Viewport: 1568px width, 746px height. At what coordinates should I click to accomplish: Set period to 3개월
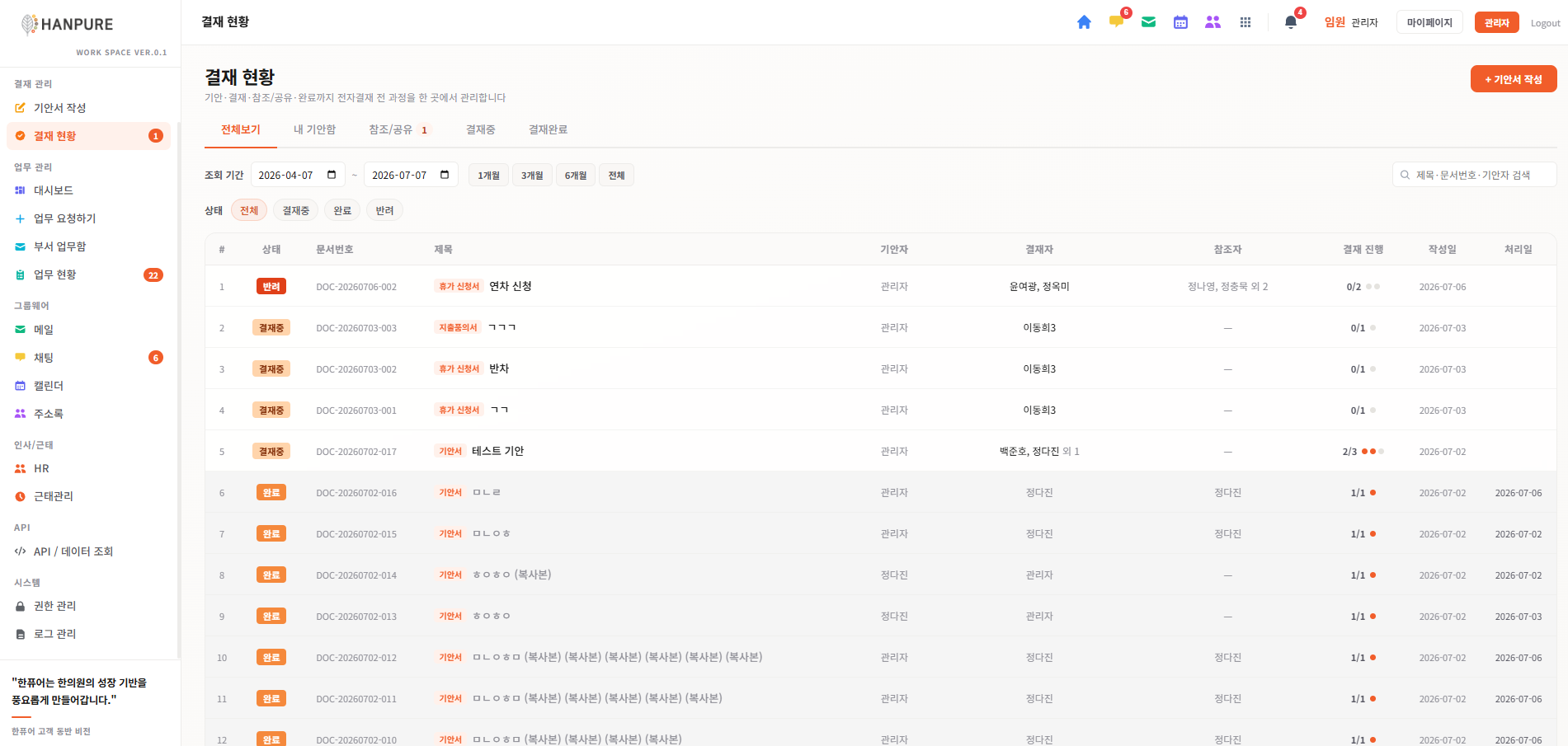point(532,175)
